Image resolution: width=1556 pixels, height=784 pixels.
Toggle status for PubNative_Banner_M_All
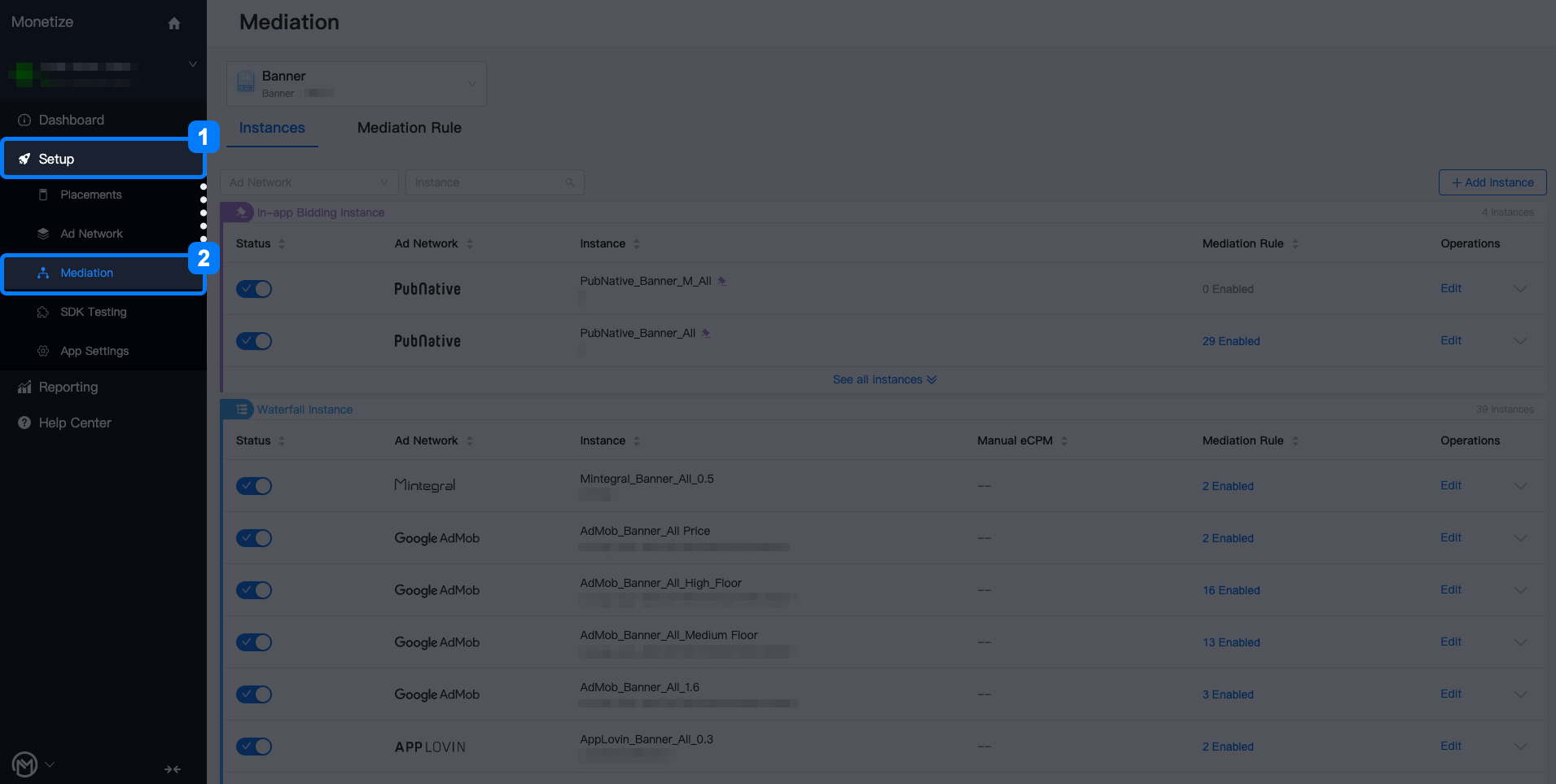point(254,289)
